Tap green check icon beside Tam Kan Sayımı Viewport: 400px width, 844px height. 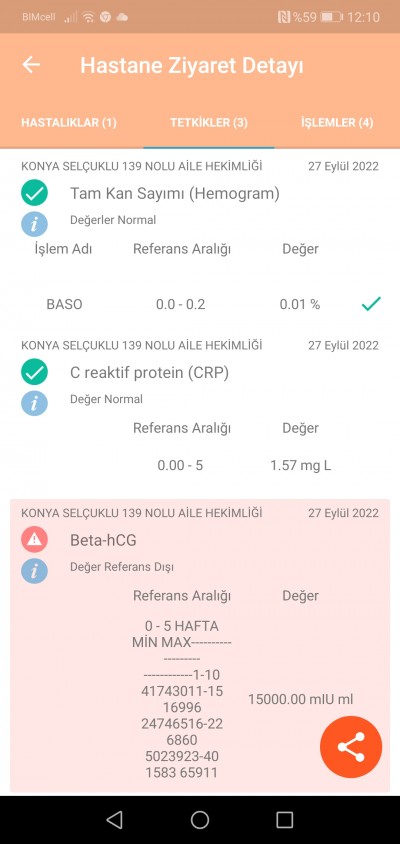(34, 193)
